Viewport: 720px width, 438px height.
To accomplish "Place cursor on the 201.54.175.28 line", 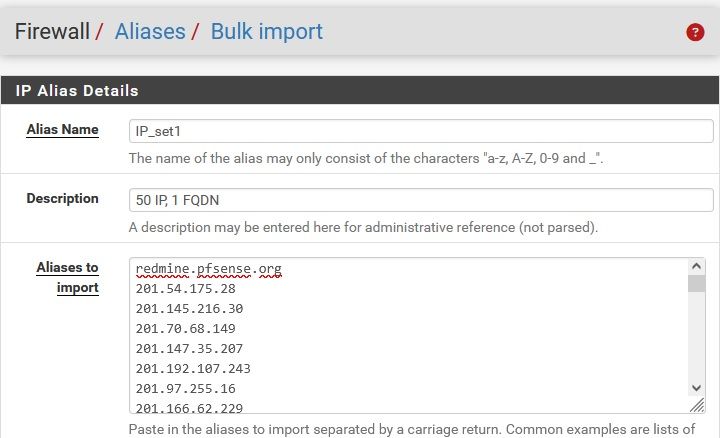I will pos(186,289).
